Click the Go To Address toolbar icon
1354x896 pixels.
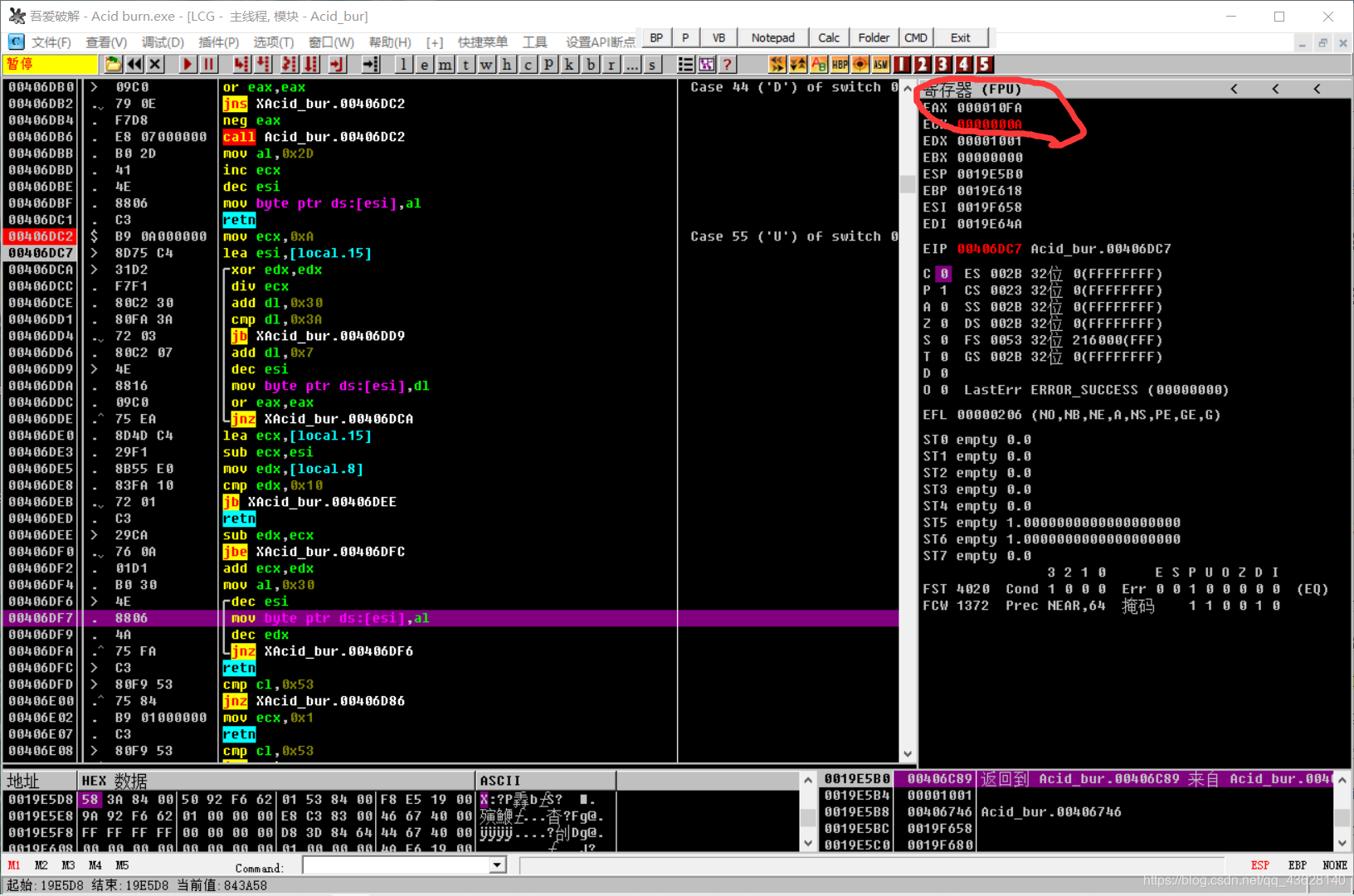tap(370, 64)
